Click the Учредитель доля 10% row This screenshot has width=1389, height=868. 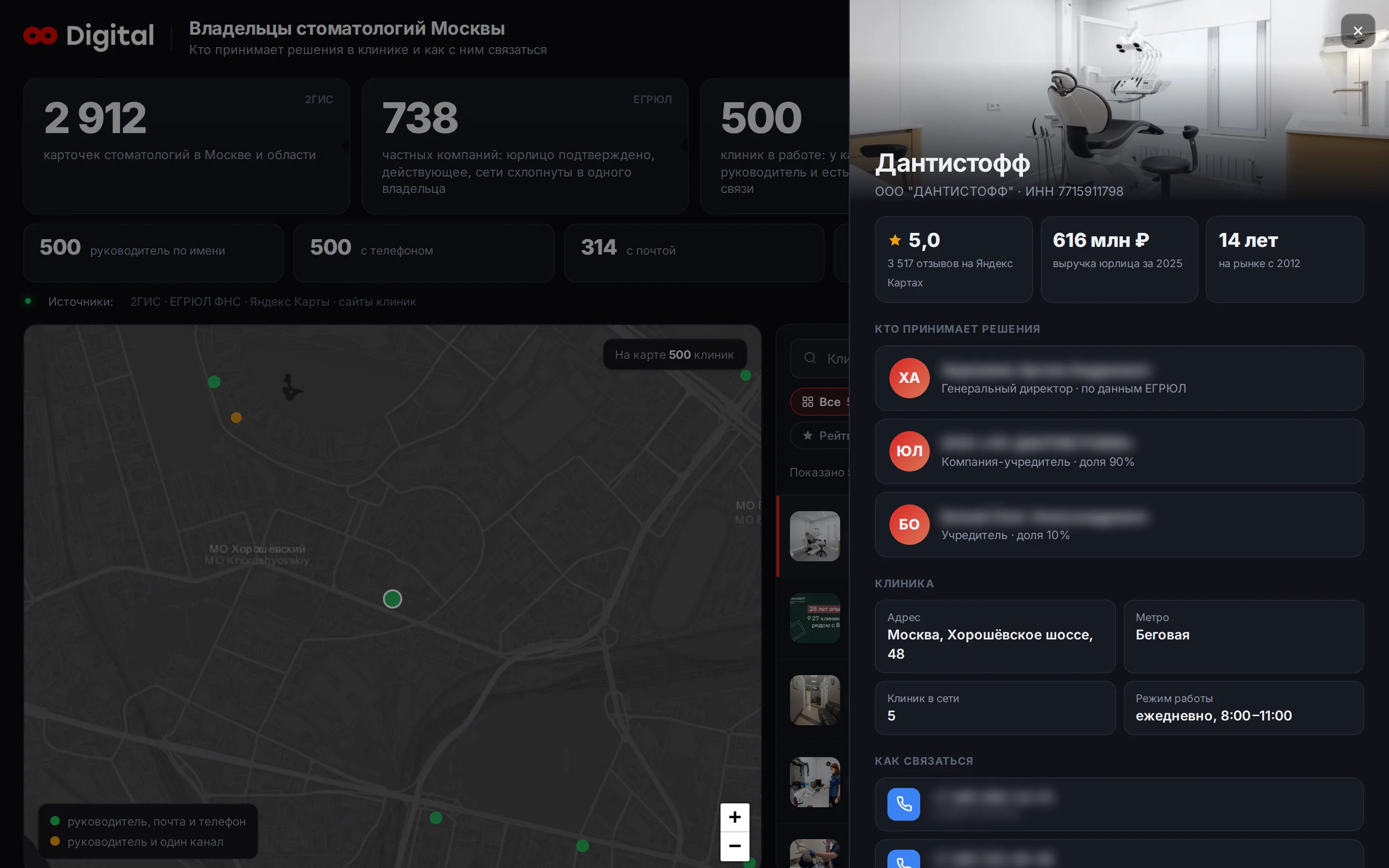1118,525
